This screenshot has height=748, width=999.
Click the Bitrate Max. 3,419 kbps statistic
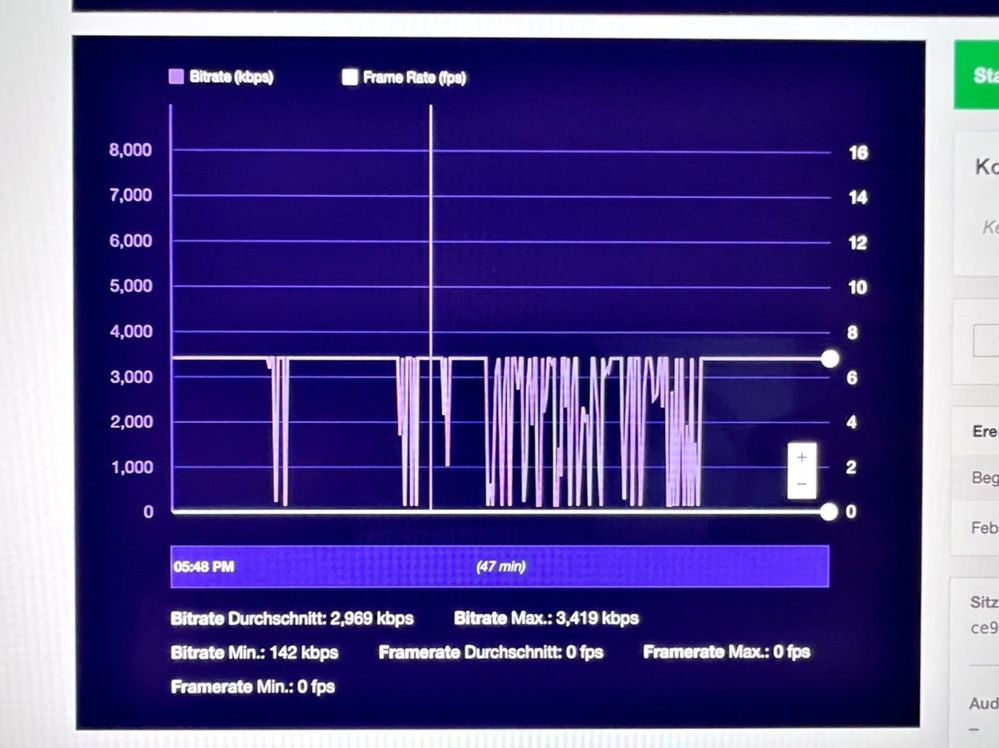pos(546,618)
